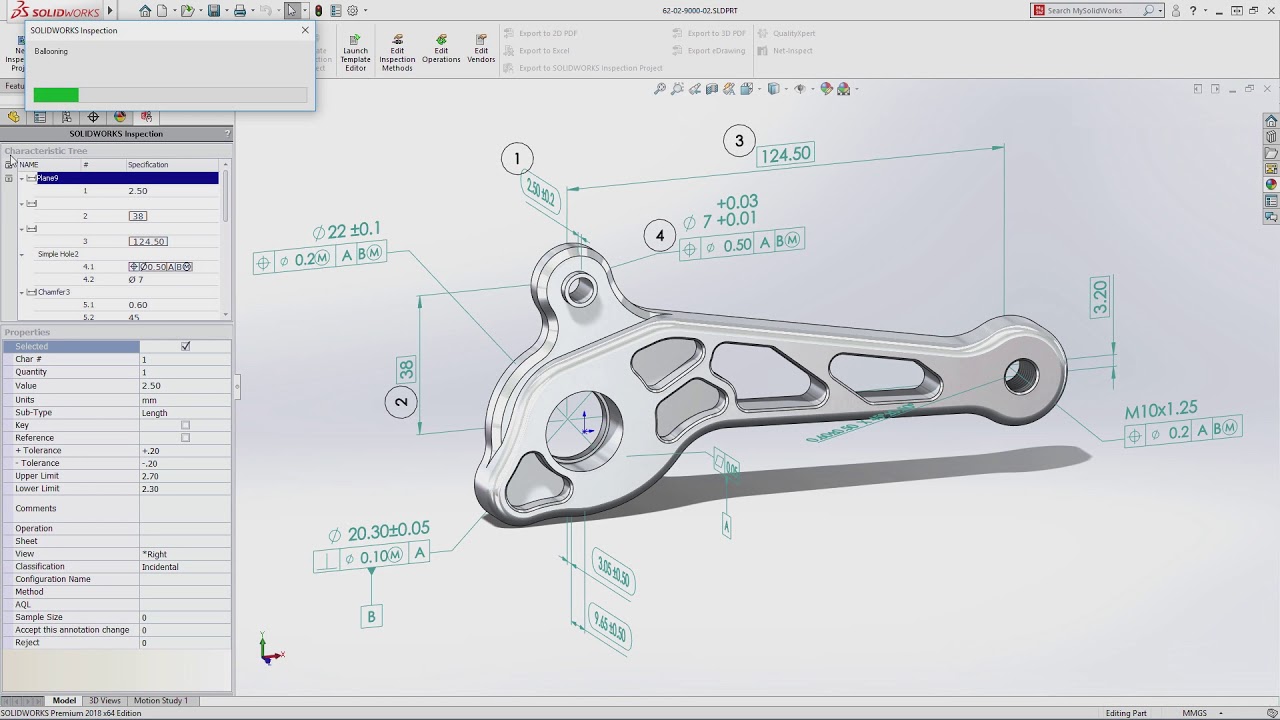The image size is (1280, 720).
Task: Open Help dropdown arrow in title bar
Action: tap(1207, 10)
